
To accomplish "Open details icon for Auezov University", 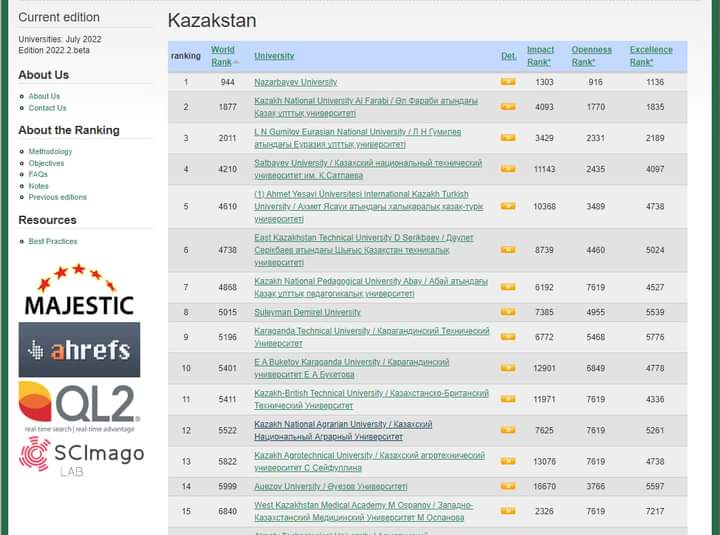I will pos(508,486).
